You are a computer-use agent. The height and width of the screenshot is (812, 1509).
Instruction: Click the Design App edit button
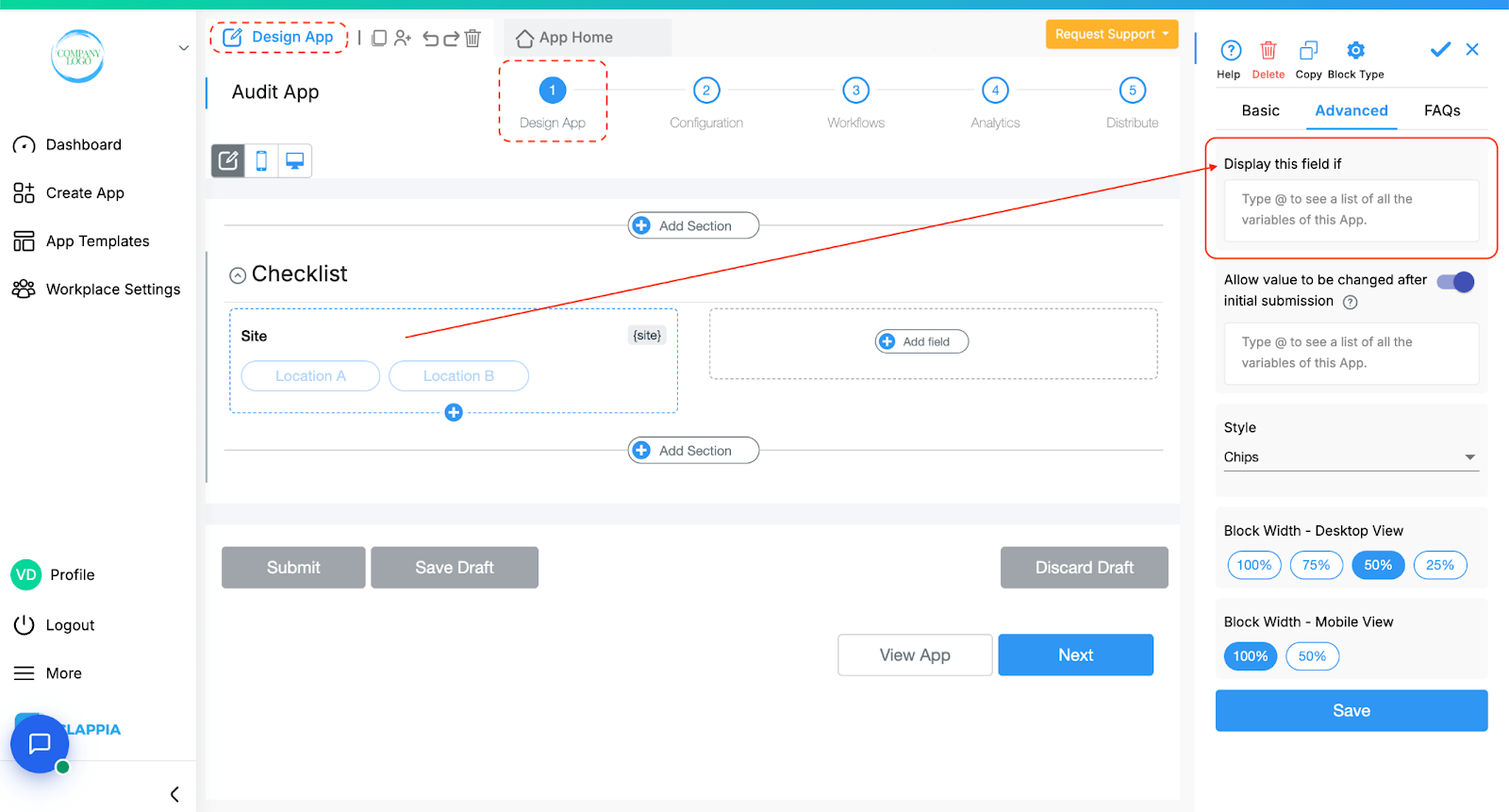pyautogui.click(x=279, y=37)
